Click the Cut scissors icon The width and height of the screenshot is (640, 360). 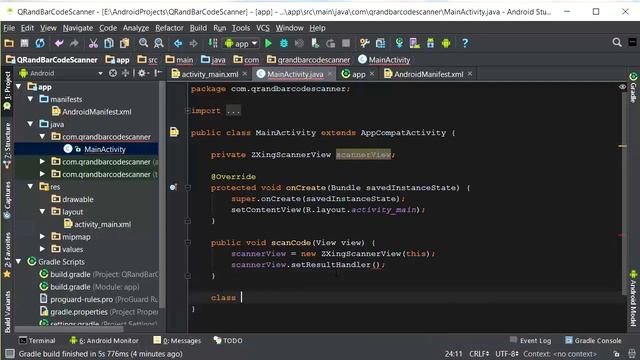pos(93,43)
